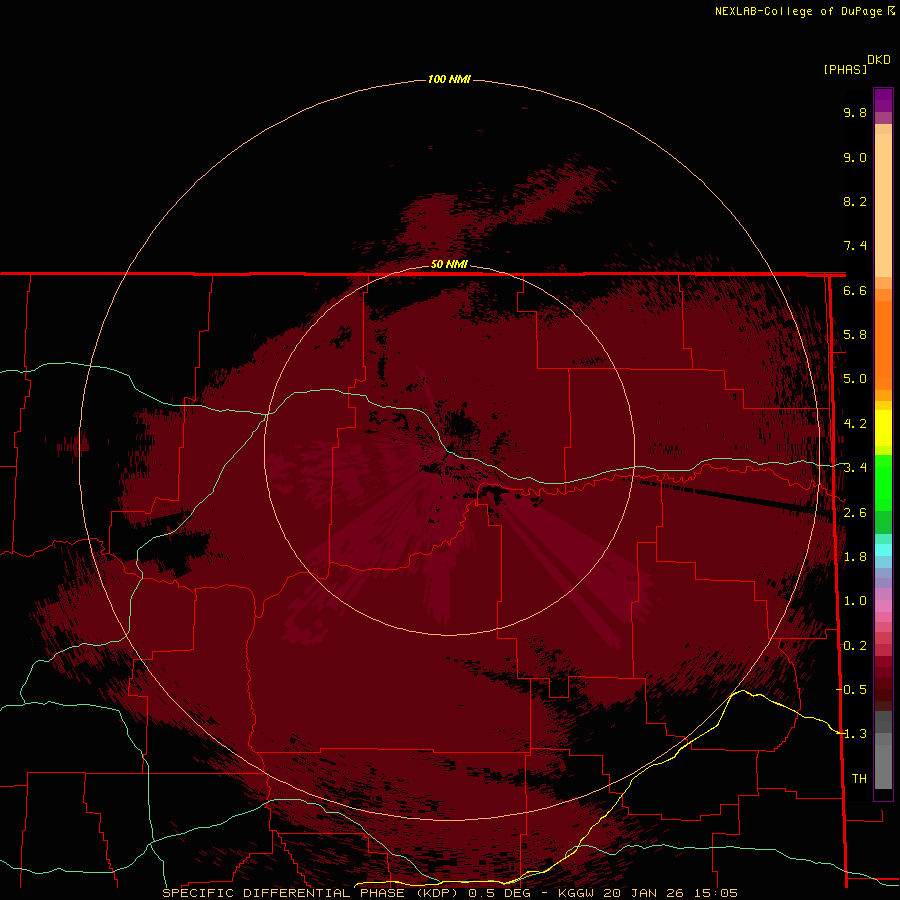The width and height of the screenshot is (900, 900).
Task: Click the 4.2 legend value
Action: [x=855, y=424]
